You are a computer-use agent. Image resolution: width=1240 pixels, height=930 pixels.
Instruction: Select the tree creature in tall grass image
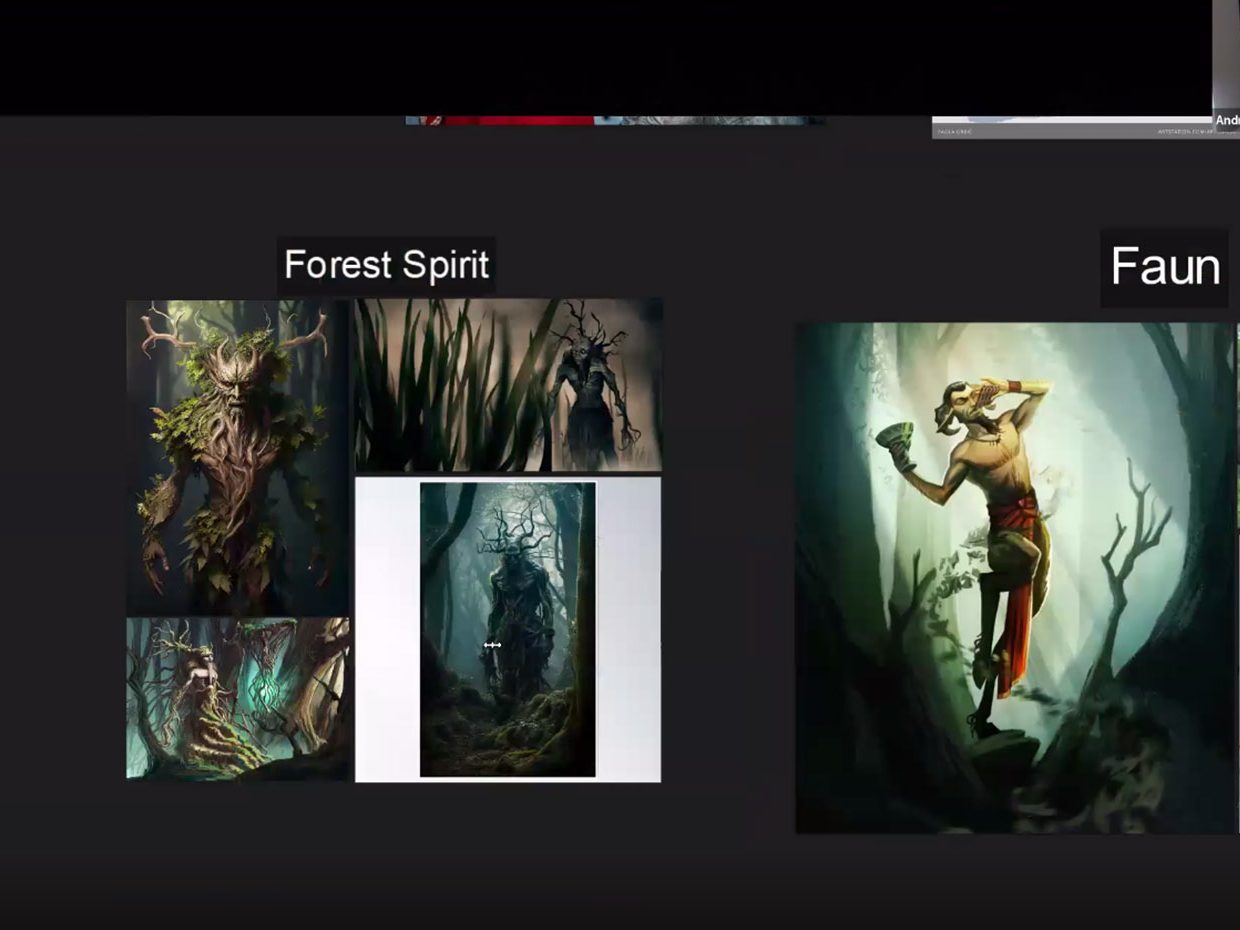(x=508, y=384)
